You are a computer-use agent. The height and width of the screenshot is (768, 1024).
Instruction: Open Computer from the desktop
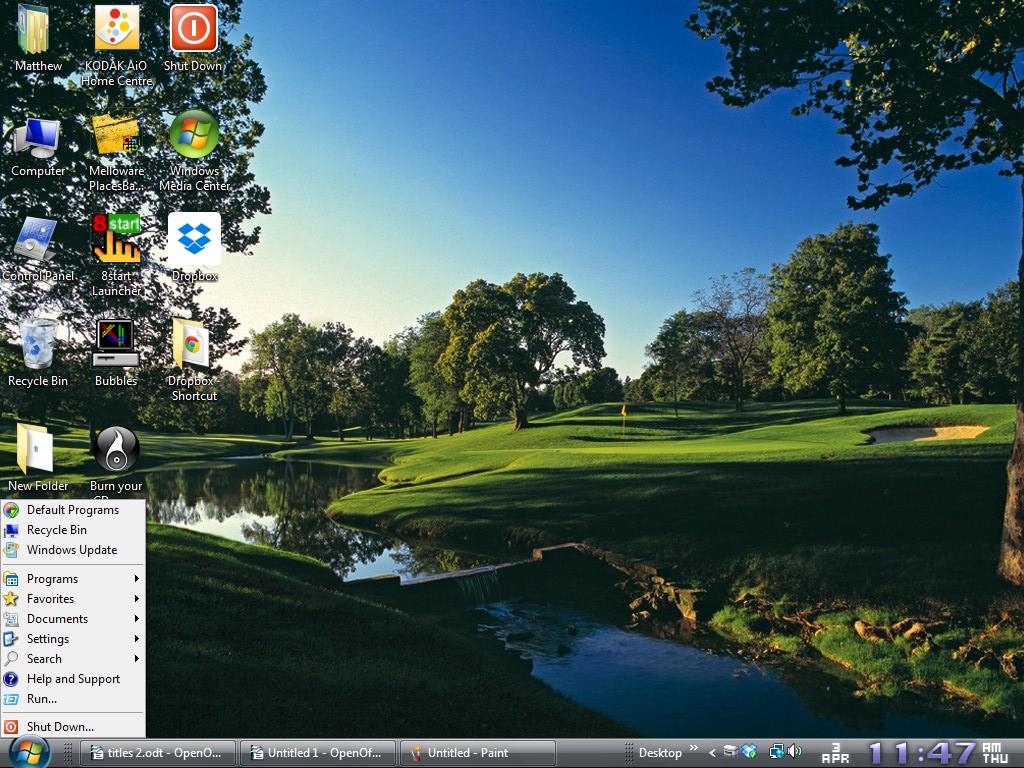pyautogui.click(x=38, y=135)
